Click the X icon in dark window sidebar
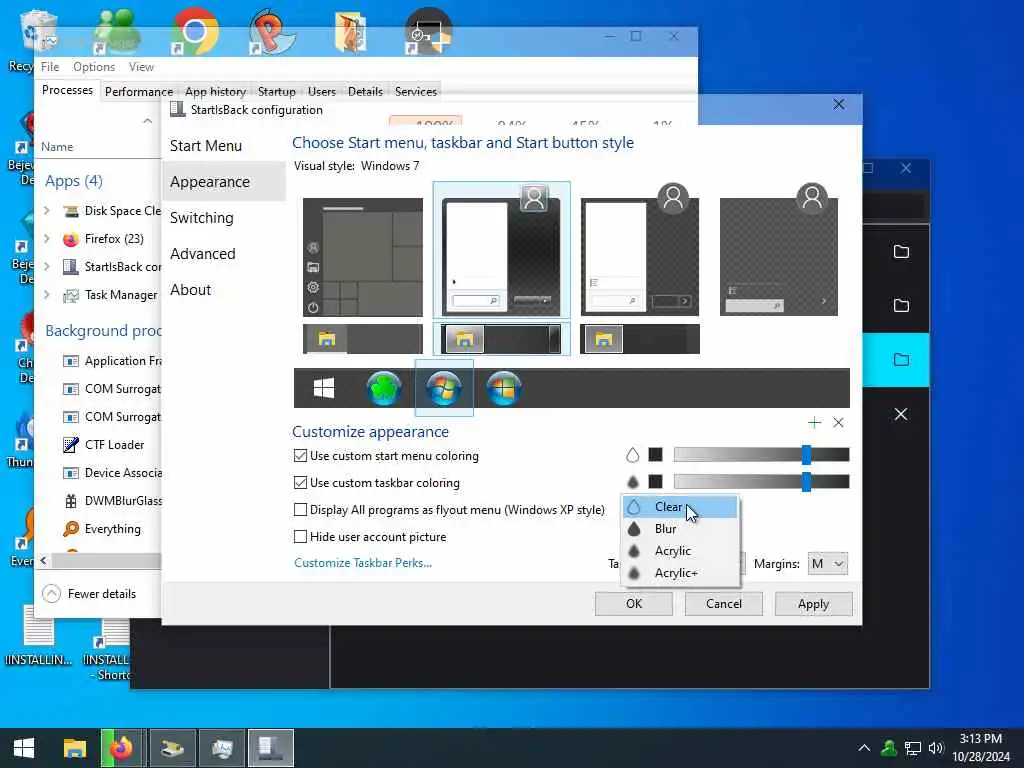This screenshot has width=1024, height=768. point(901,414)
